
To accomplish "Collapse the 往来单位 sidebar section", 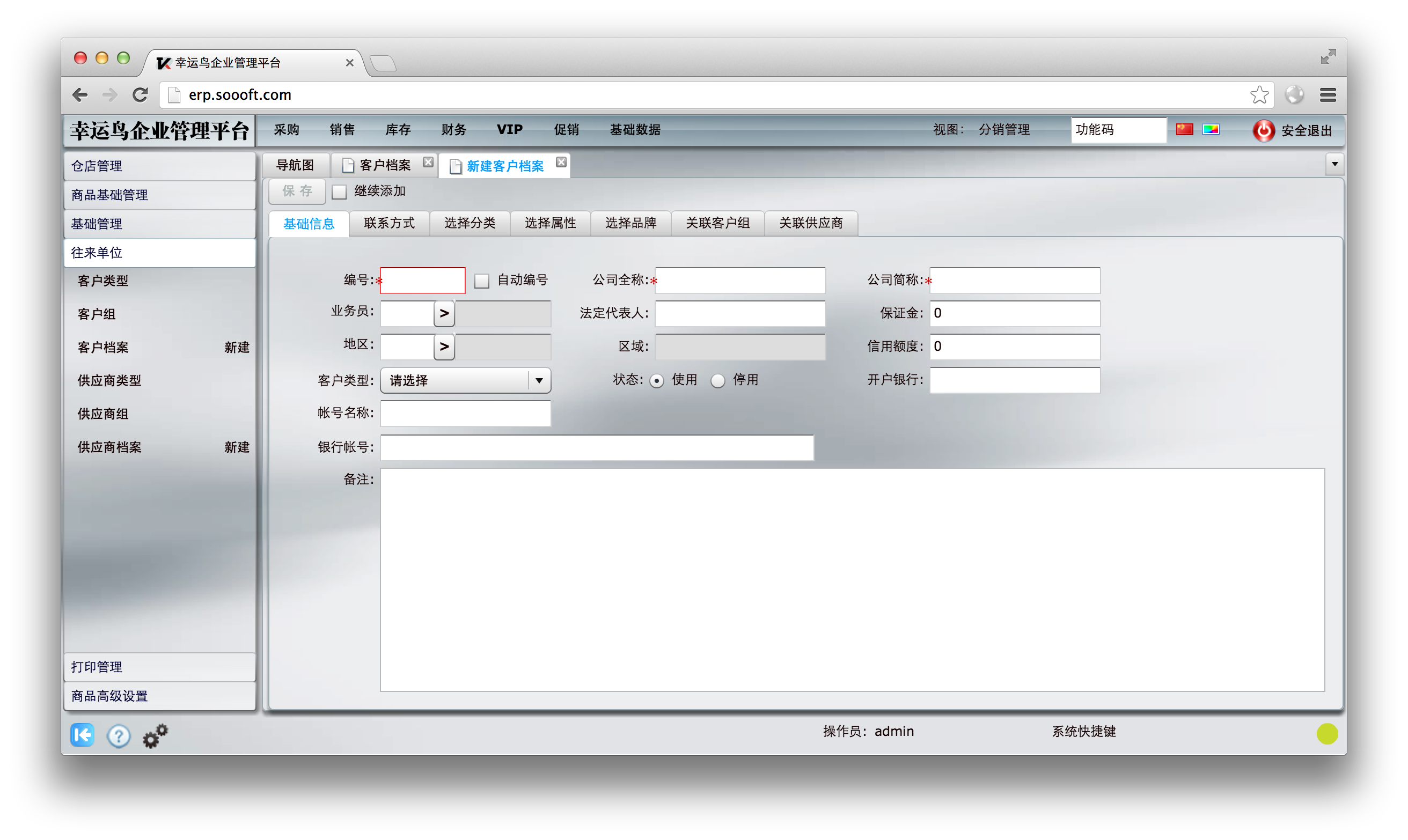I will coord(160,253).
